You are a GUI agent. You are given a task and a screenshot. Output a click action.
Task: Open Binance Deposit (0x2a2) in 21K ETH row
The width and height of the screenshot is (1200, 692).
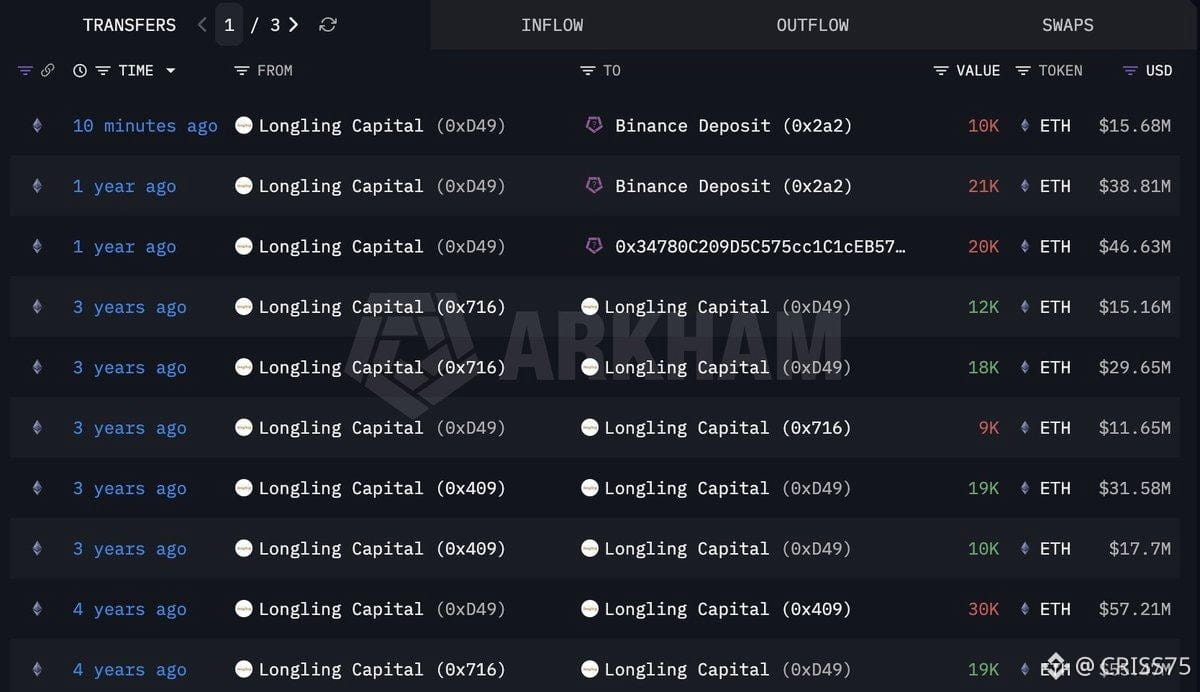(733, 186)
